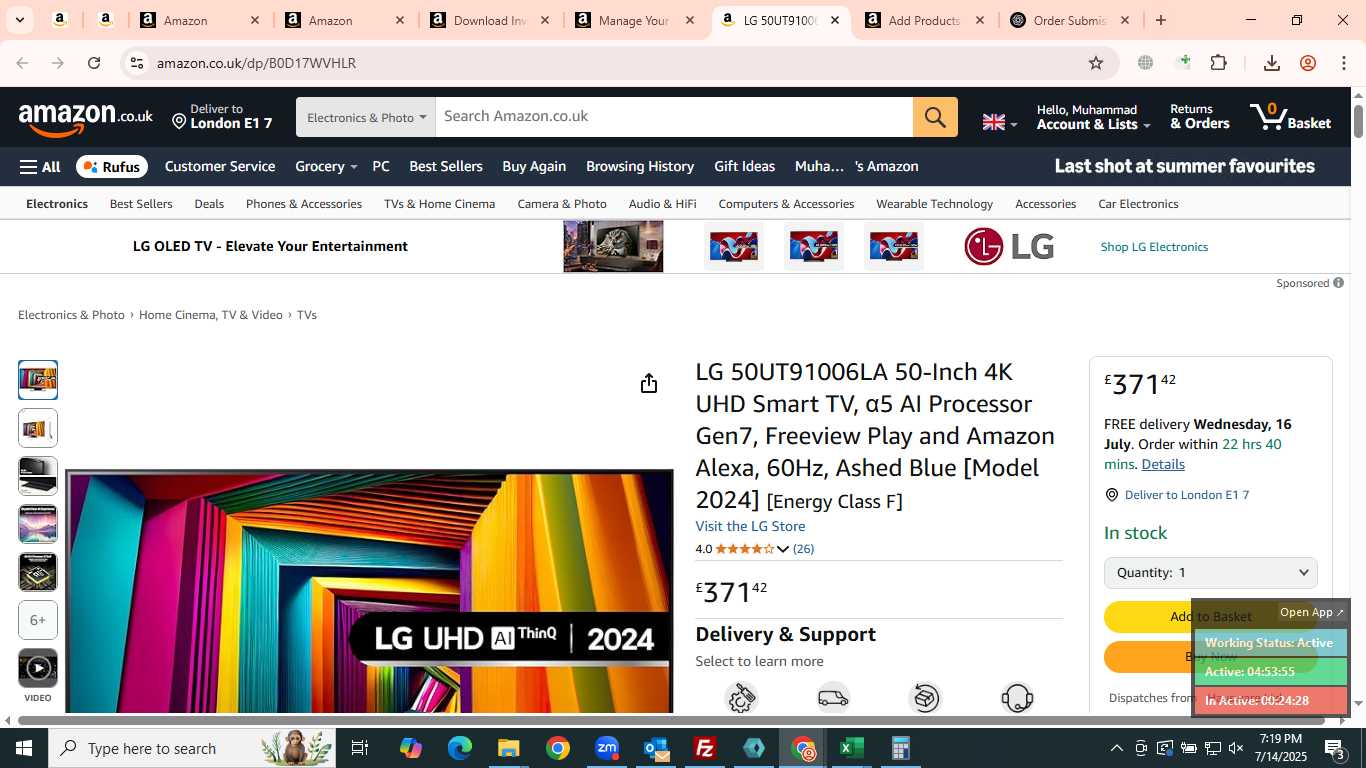
Task: Expand the star rating breakdown chevron
Action: coord(783,549)
